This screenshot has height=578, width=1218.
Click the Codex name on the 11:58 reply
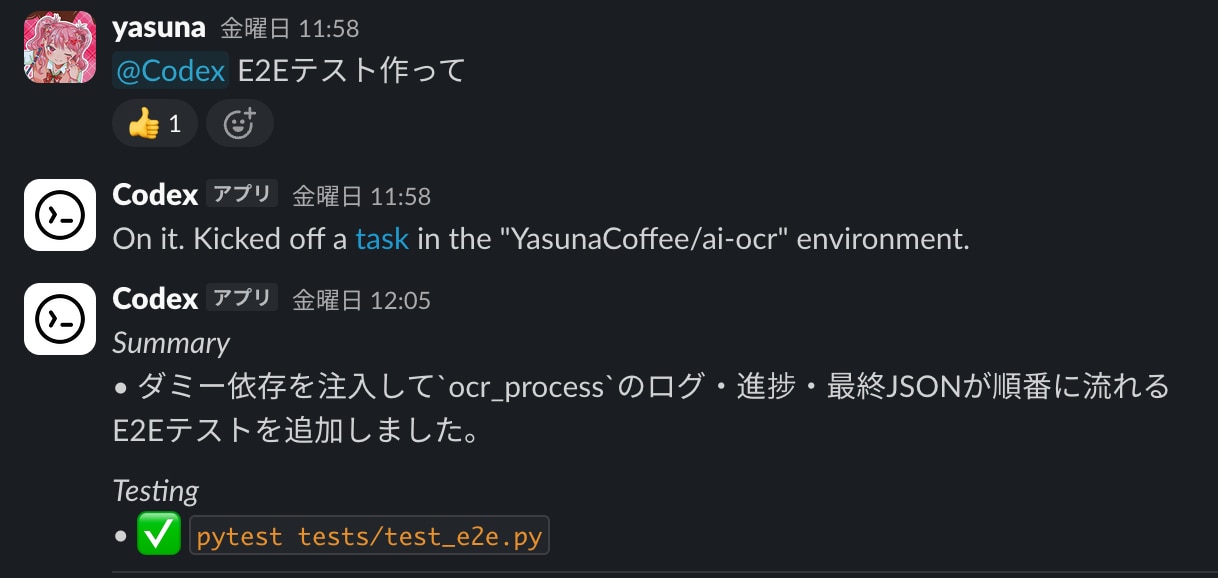(155, 195)
